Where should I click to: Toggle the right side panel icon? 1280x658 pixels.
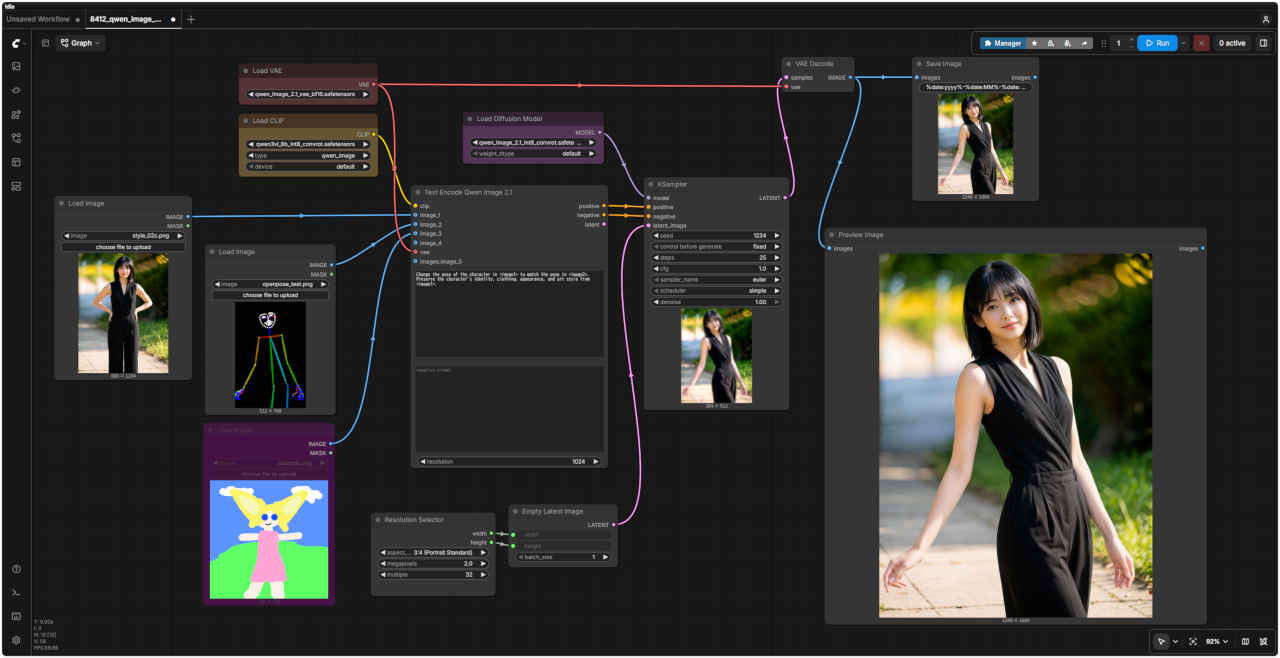click(1263, 43)
